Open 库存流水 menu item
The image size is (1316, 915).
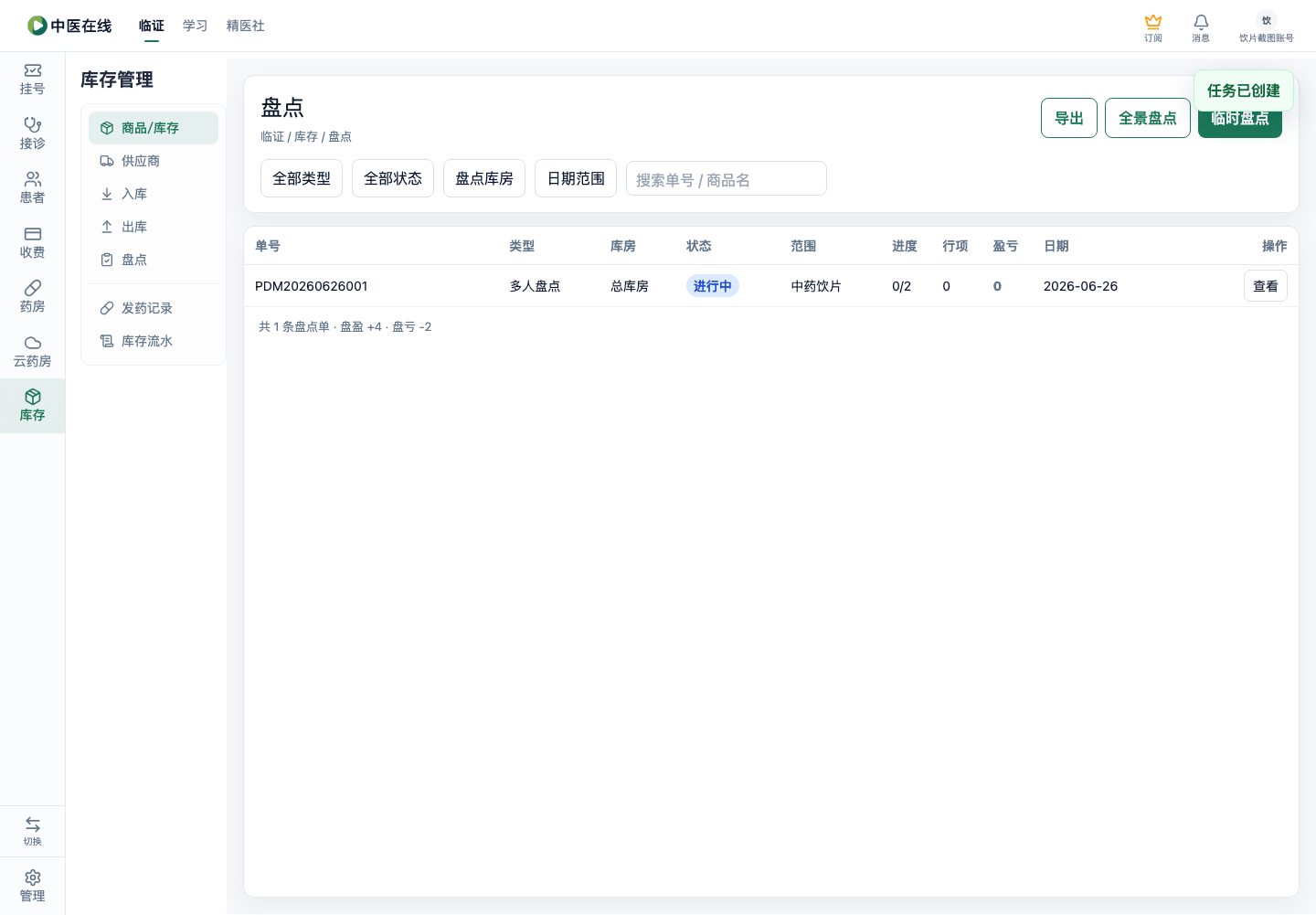tap(154, 341)
